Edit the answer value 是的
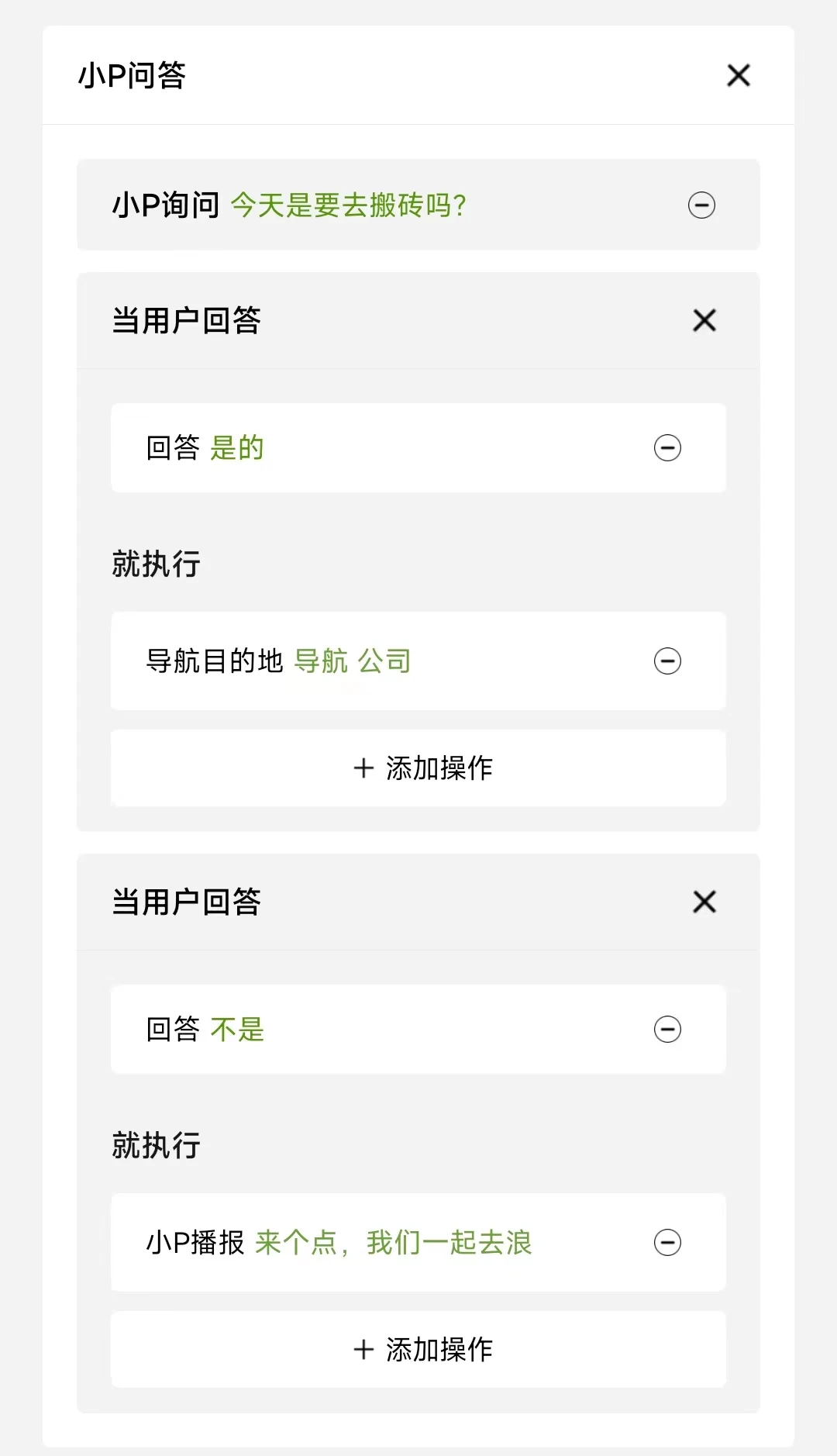This screenshot has height=1456, width=837. [237, 448]
